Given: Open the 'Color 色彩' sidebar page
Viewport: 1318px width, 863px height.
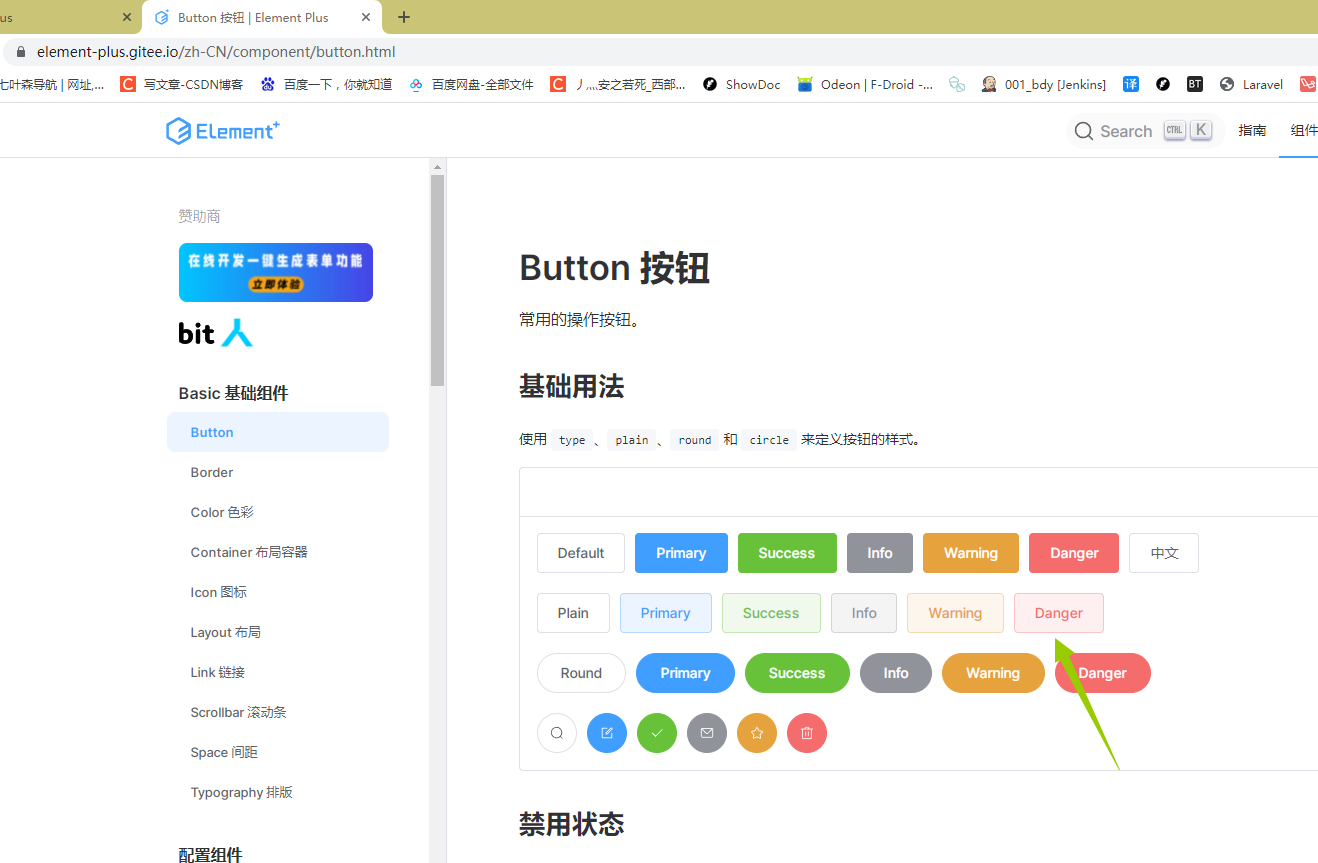Looking at the screenshot, I should pyautogui.click(x=221, y=512).
